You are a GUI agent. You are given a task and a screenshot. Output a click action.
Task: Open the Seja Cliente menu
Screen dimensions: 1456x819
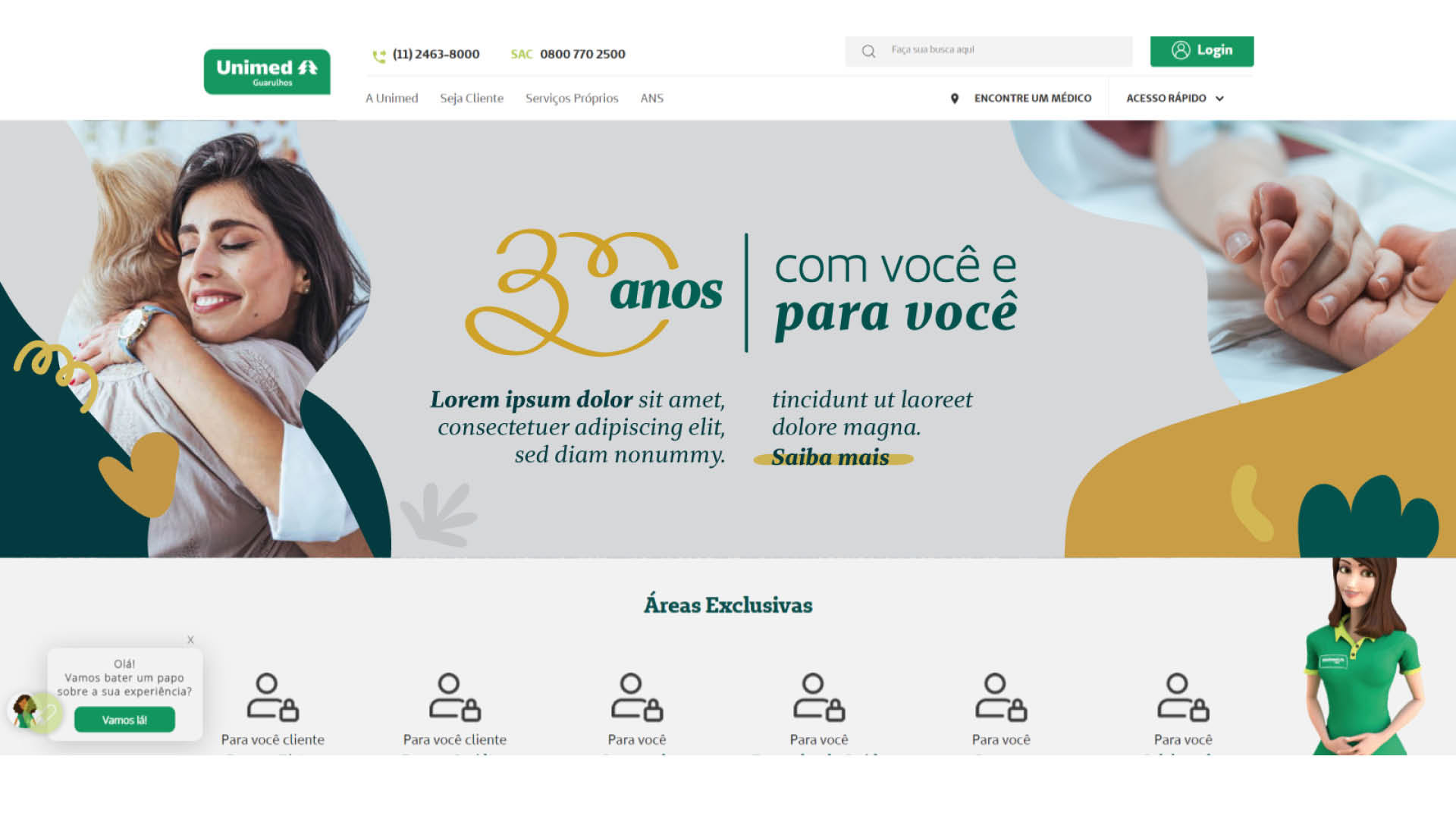coord(472,99)
